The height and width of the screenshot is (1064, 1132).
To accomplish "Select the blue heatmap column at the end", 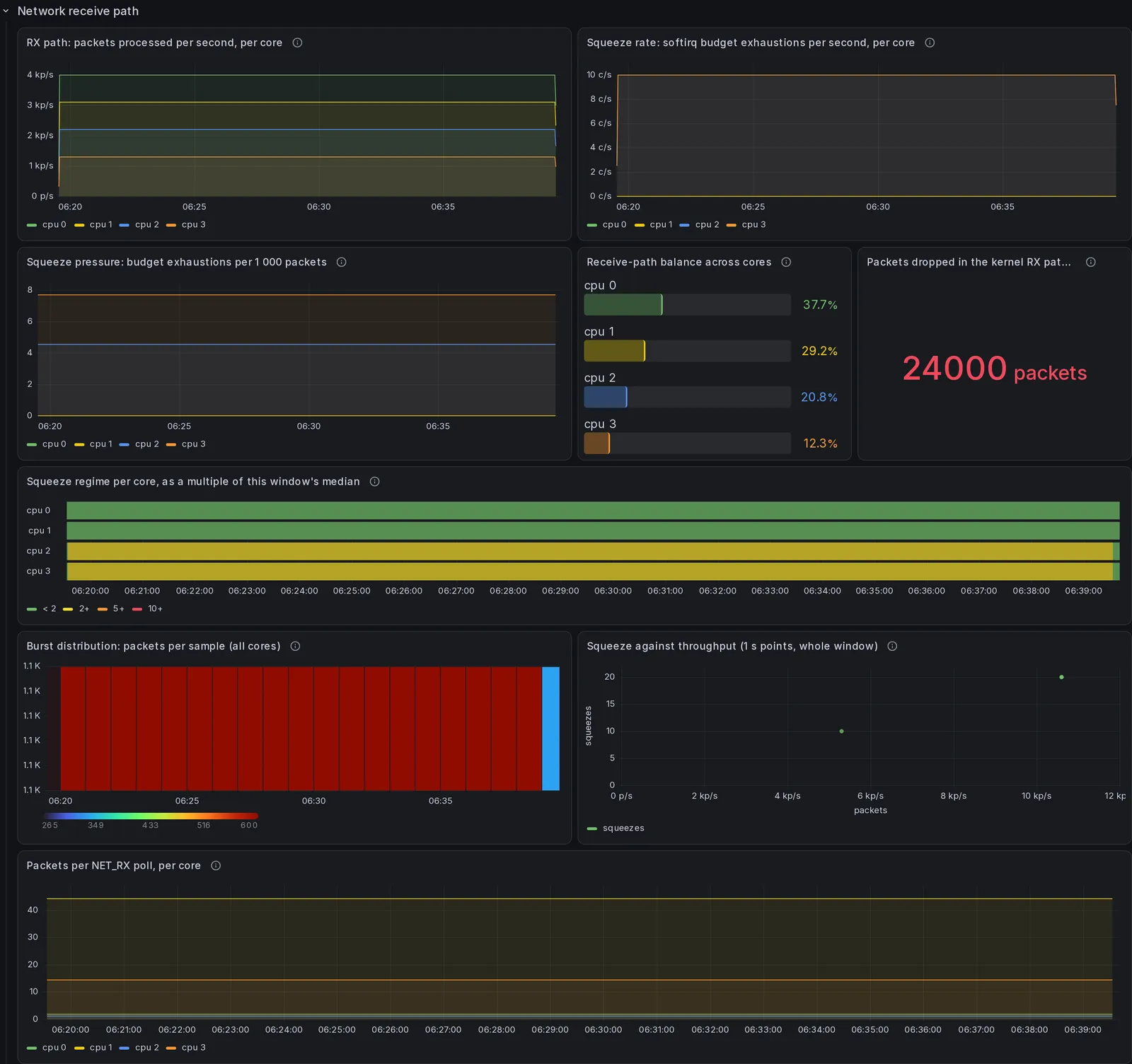I will click(x=550, y=729).
